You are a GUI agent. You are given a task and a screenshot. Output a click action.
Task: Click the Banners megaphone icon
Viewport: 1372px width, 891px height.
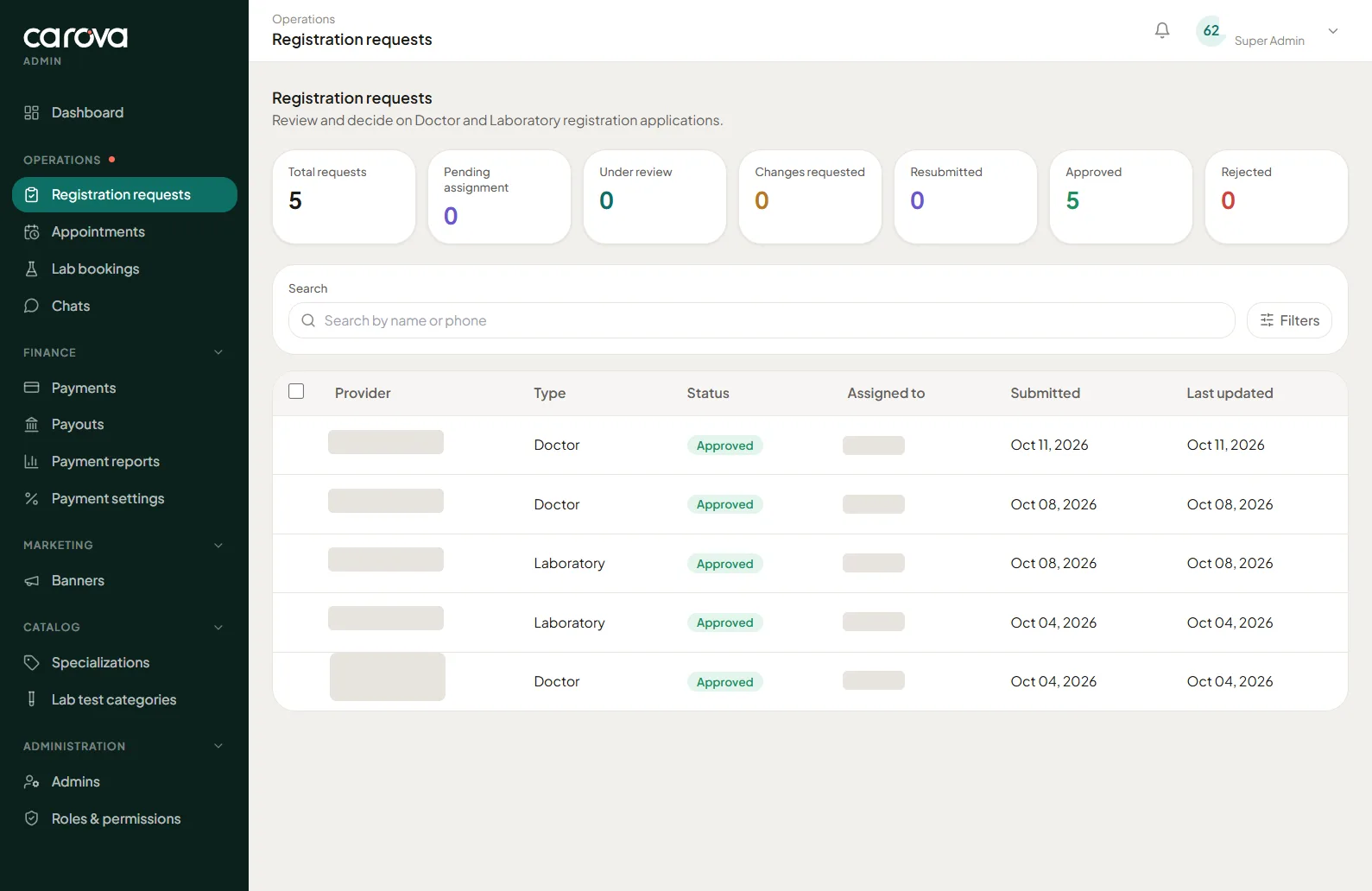pyautogui.click(x=32, y=580)
